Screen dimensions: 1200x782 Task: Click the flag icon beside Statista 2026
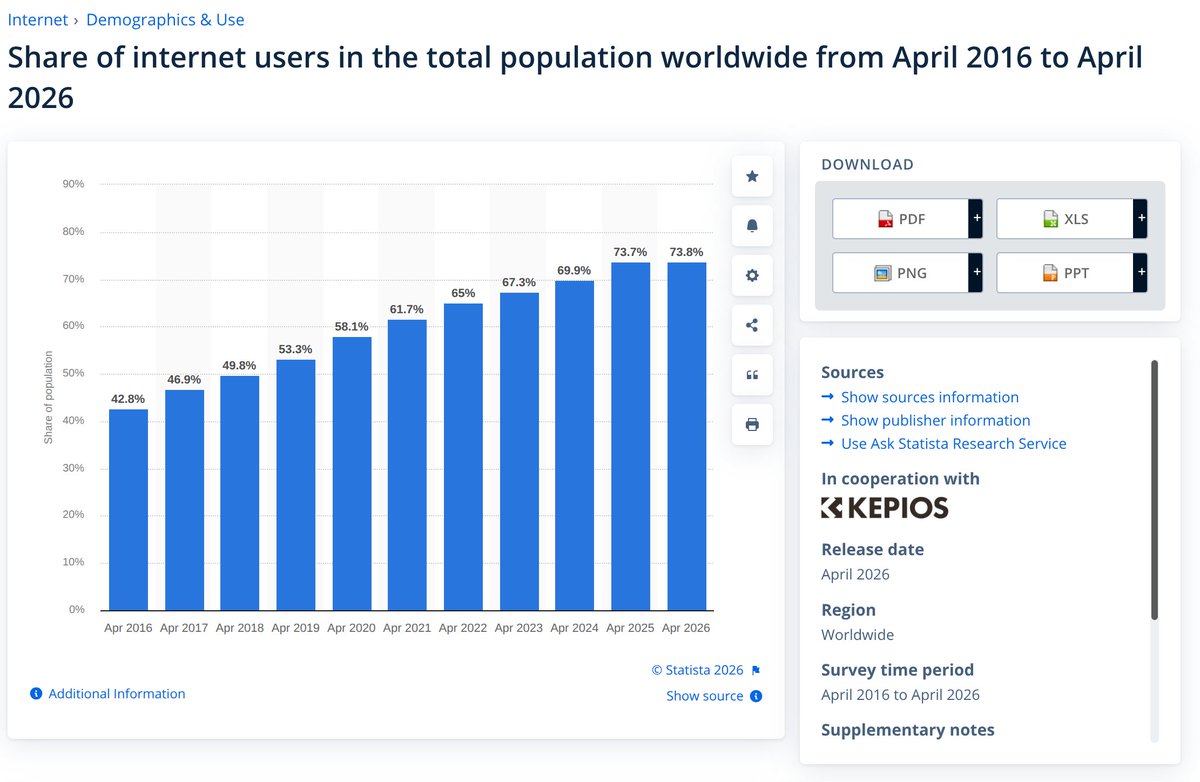tap(756, 670)
